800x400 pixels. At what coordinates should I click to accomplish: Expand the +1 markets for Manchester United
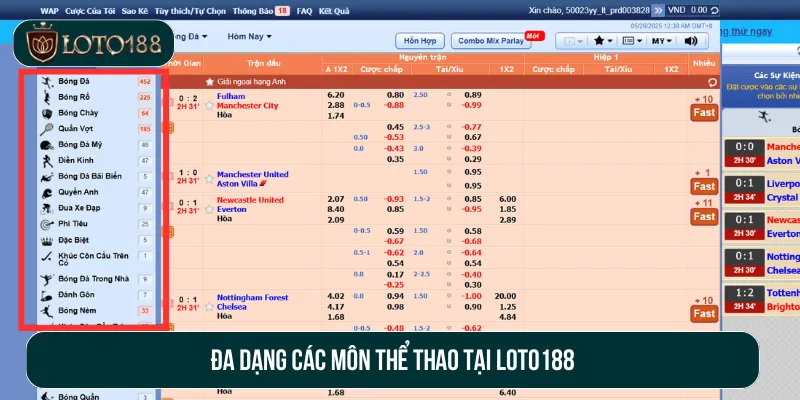tap(703, 173)
